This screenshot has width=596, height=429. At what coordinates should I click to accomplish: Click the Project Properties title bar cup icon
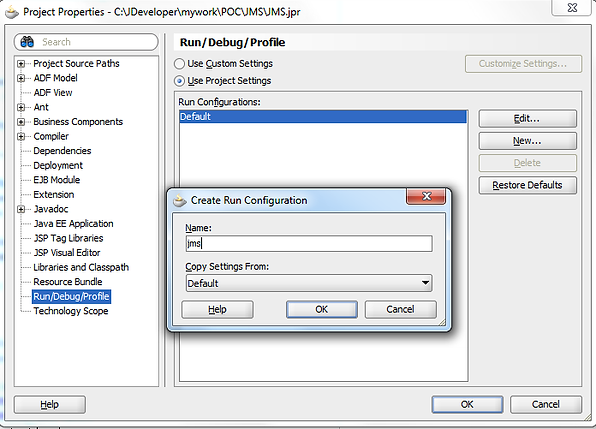pyautogui.click(x=12, y=12)
